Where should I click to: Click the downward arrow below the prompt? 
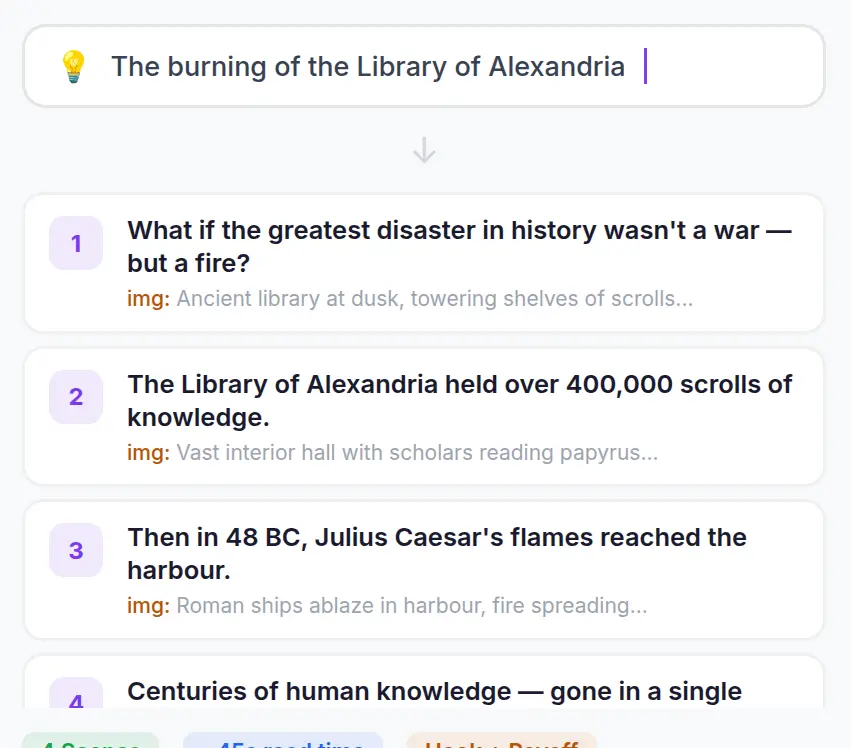click(x=424, y=150)
